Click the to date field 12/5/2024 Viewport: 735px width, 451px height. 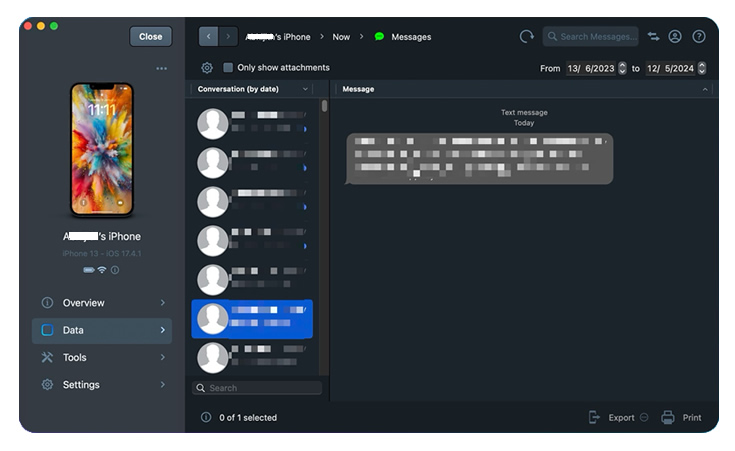(x=670, y=68)
